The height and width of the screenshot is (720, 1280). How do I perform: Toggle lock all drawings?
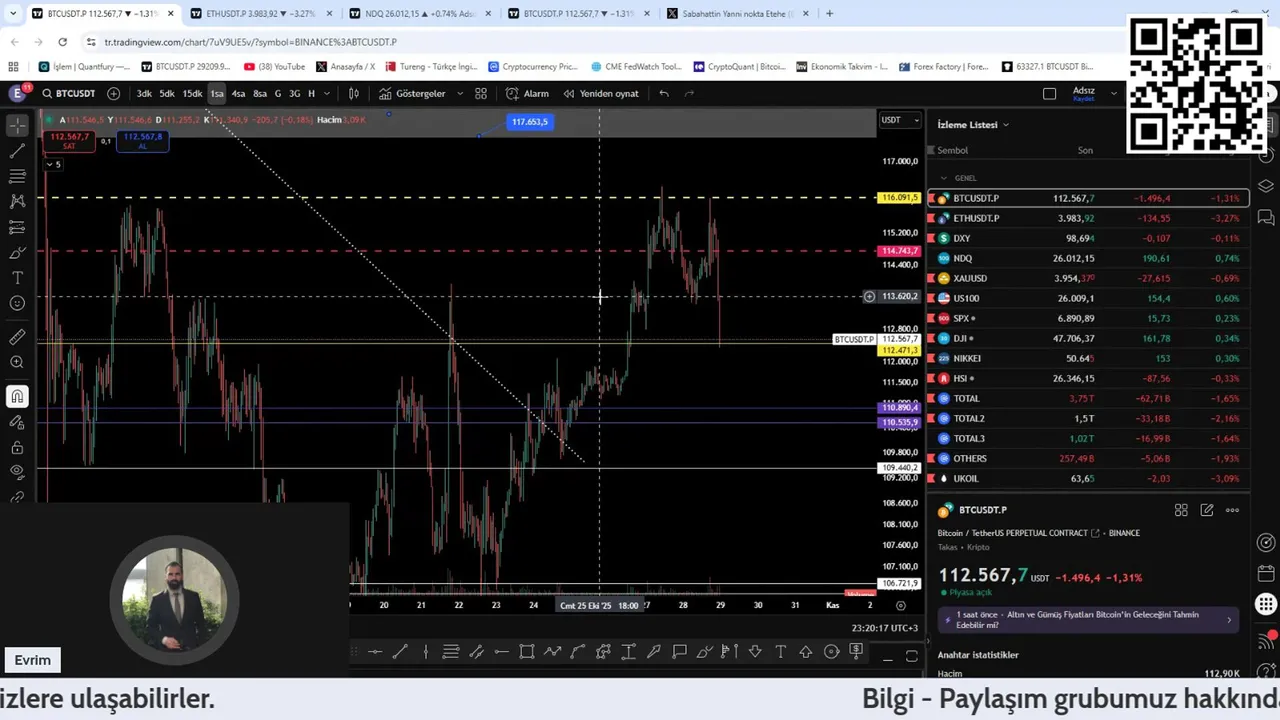(x=17, y=447)
